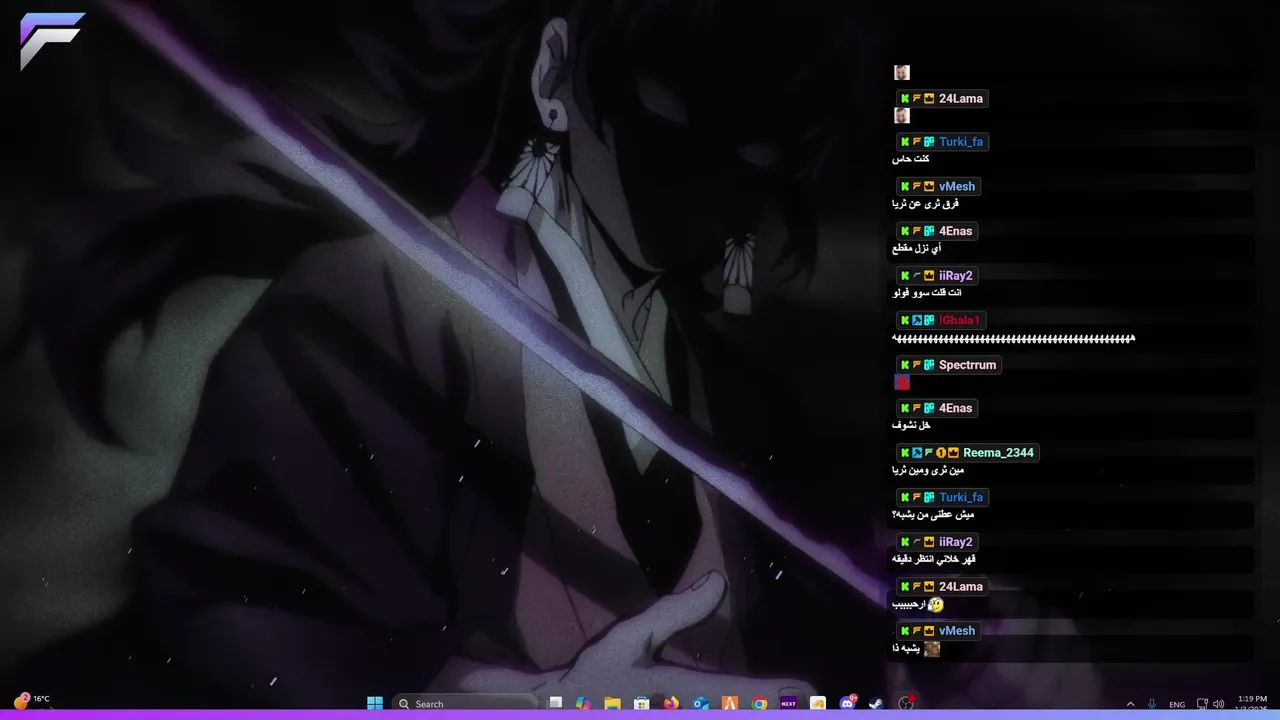The width and height of the screenshot is (1280, 720).
Task: Click Turki_fa's message 'ميش عطني من يشبه؟'
Action: (933, 515)
